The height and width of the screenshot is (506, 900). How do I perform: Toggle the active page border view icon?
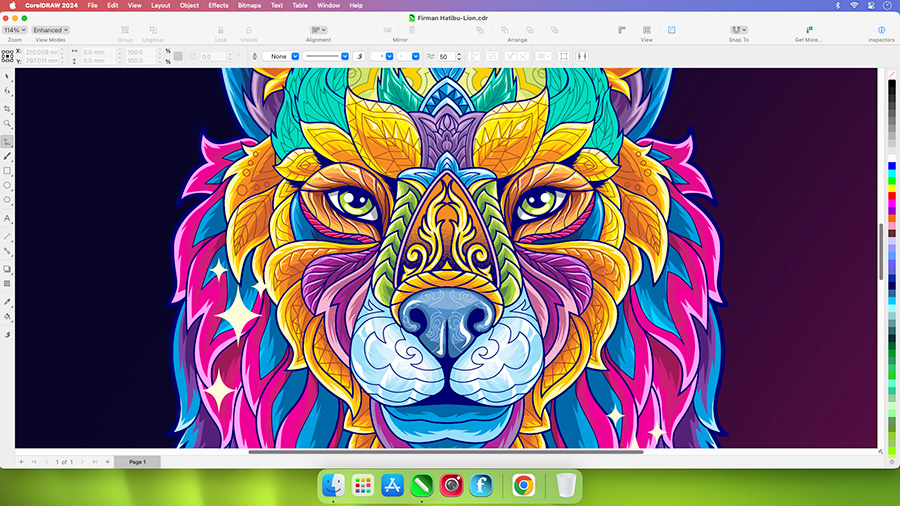672,30
